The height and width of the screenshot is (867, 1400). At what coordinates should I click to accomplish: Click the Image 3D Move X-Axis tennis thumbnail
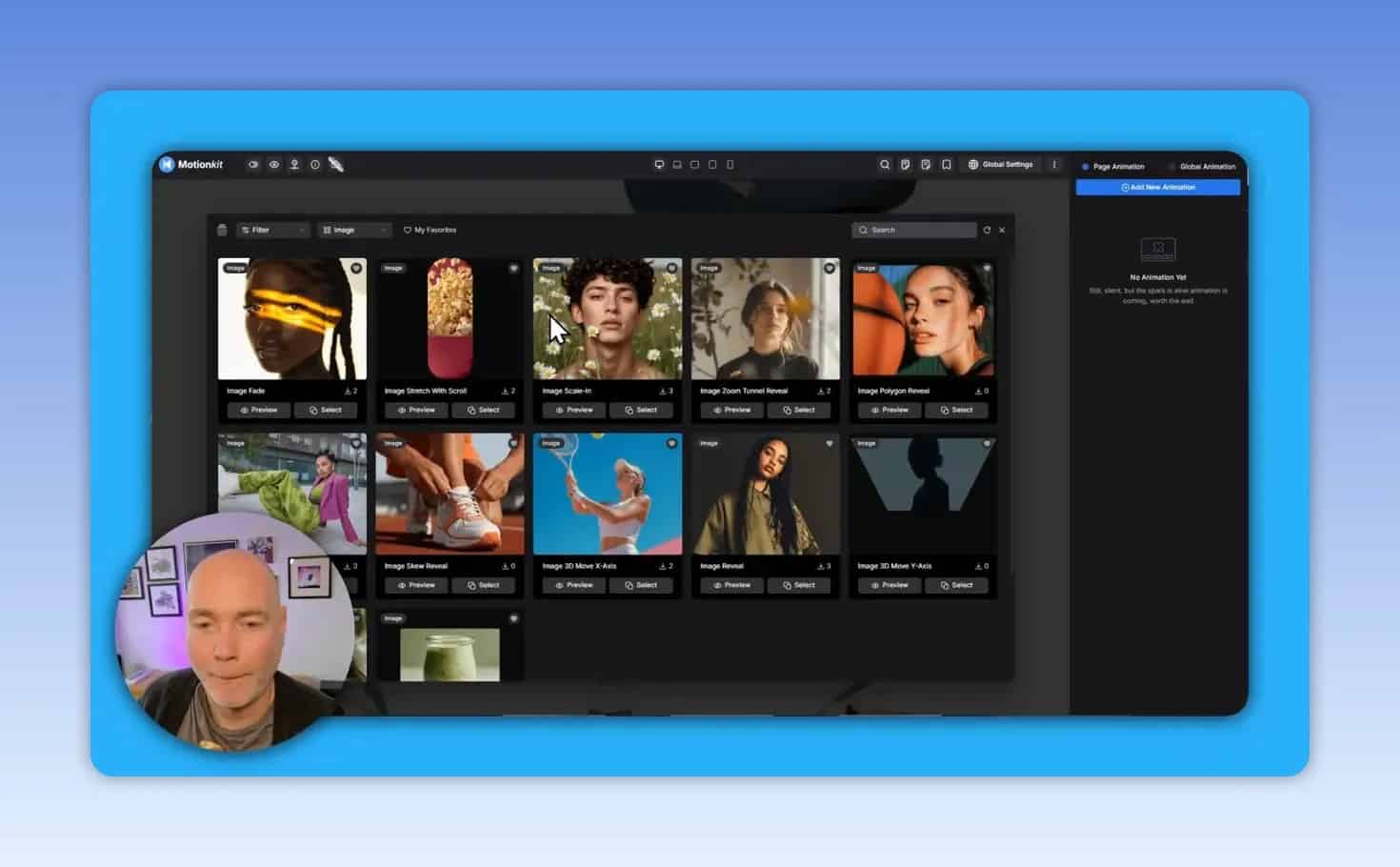(x=608, y=494)
